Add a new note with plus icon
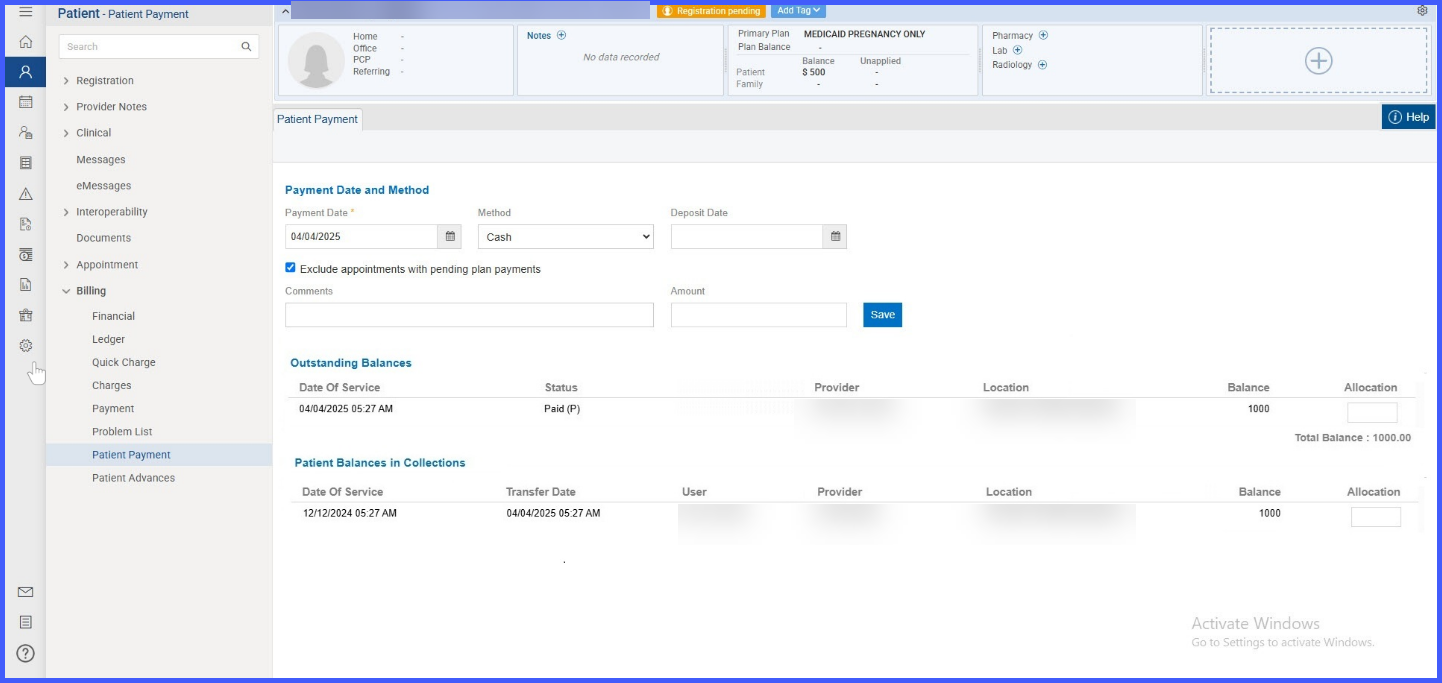 click(561, 35)
